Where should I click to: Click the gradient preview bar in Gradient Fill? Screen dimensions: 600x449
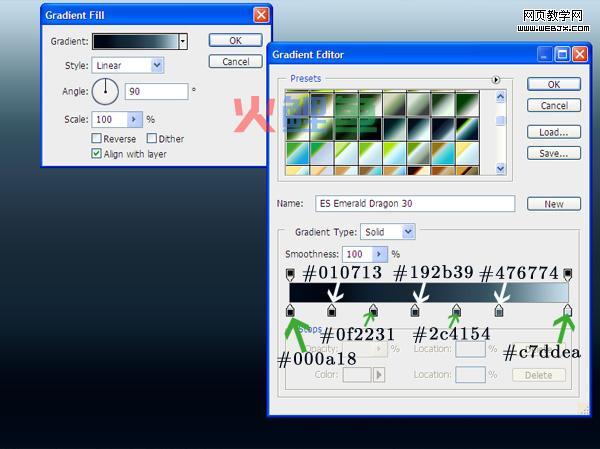(x=135, y=41)
